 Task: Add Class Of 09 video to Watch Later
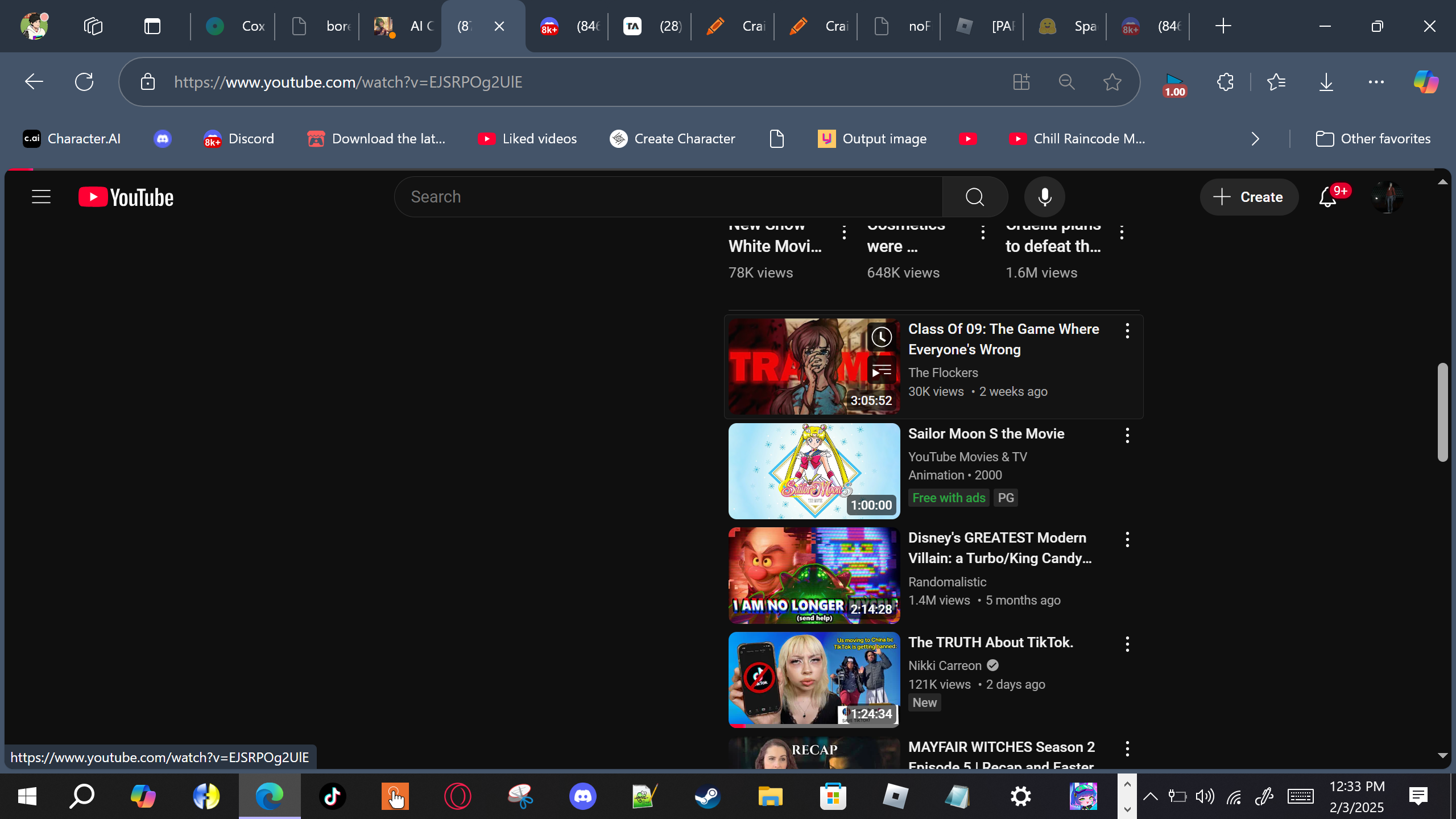tap(882, 337)
